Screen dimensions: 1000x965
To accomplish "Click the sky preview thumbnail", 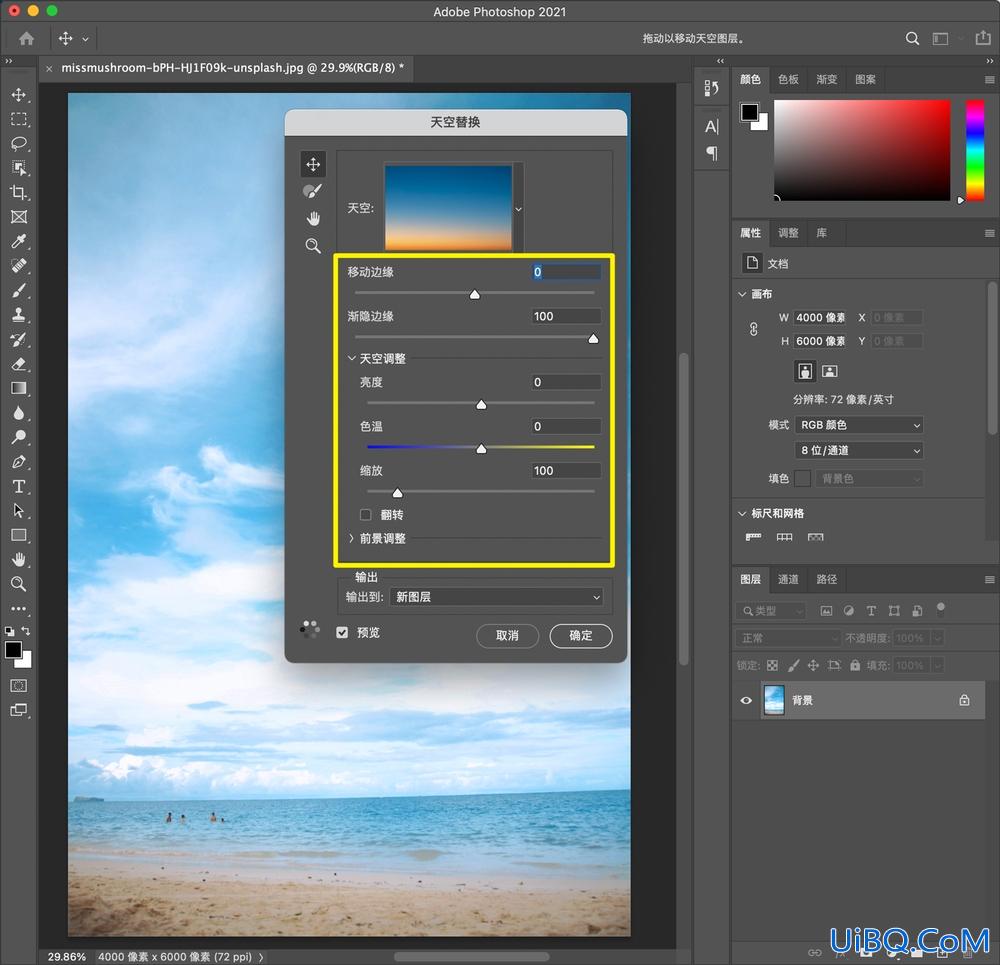I will point(448,207).
